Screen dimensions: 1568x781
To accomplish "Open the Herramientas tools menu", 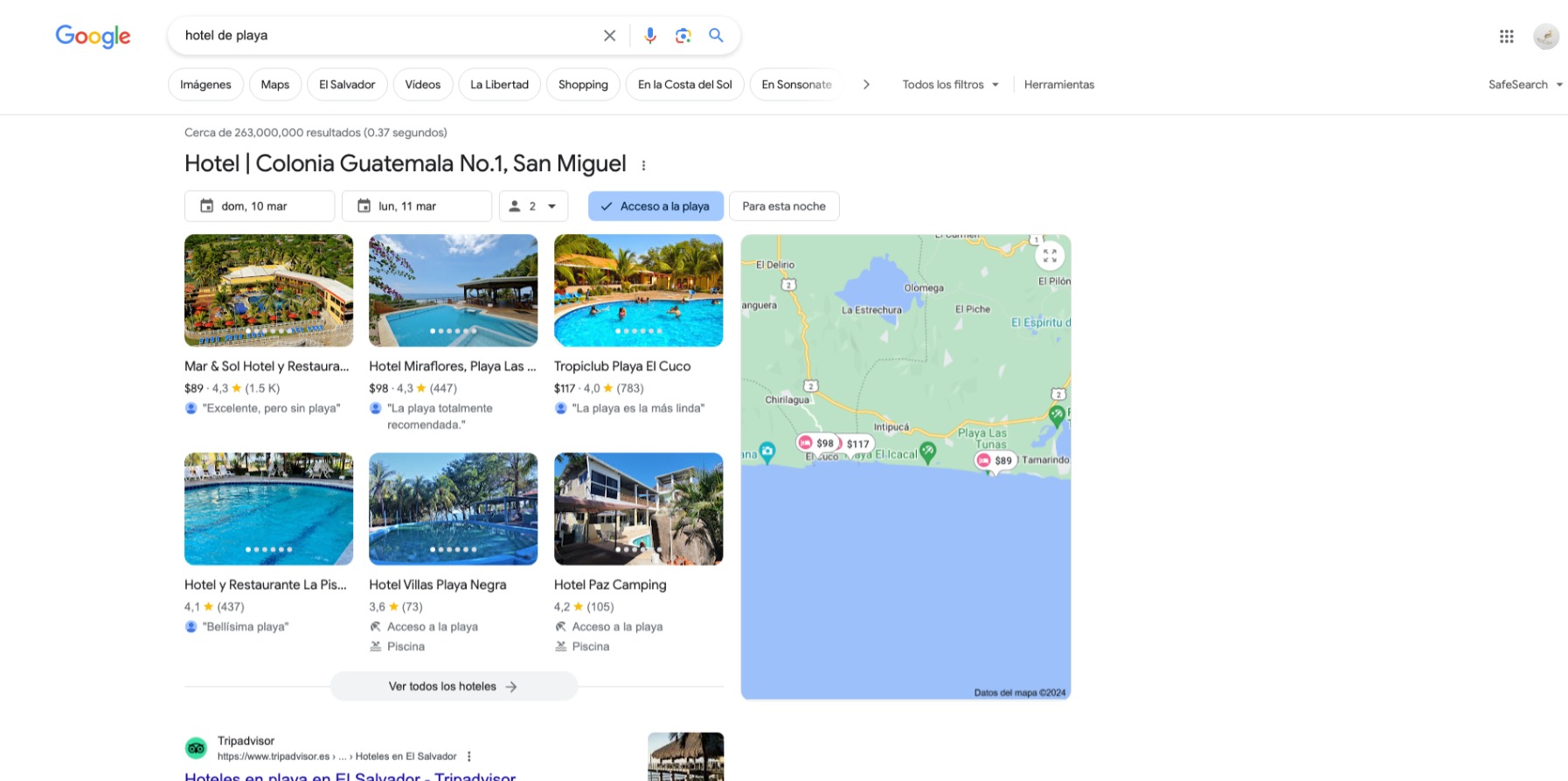I will click(1059, 85).
